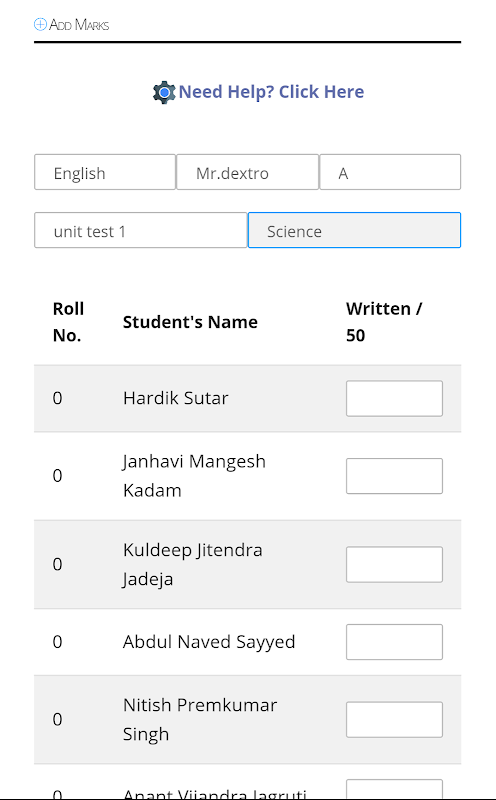Screen dimensions: 496x800
Task: Open the Need Help? Click Here link
Action: coord(271,92)
